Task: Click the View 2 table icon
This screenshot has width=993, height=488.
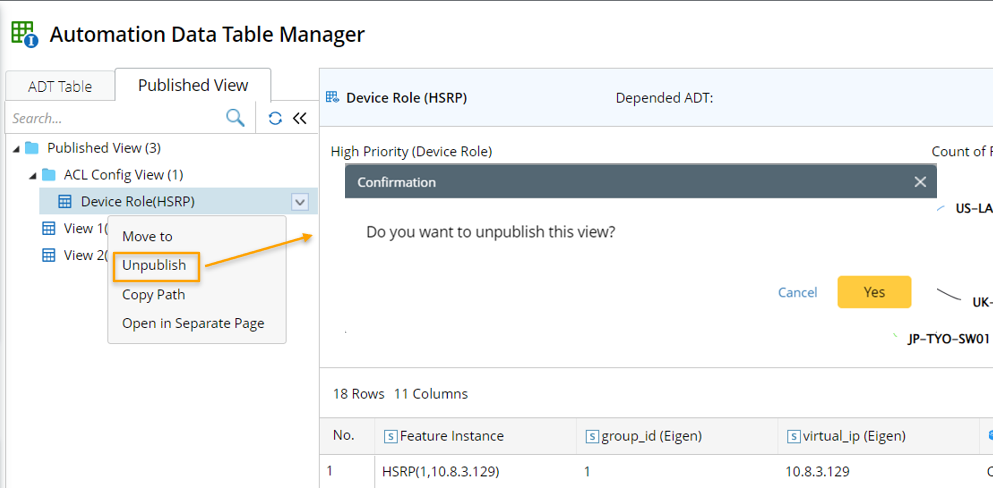Action: coord(48,255)
